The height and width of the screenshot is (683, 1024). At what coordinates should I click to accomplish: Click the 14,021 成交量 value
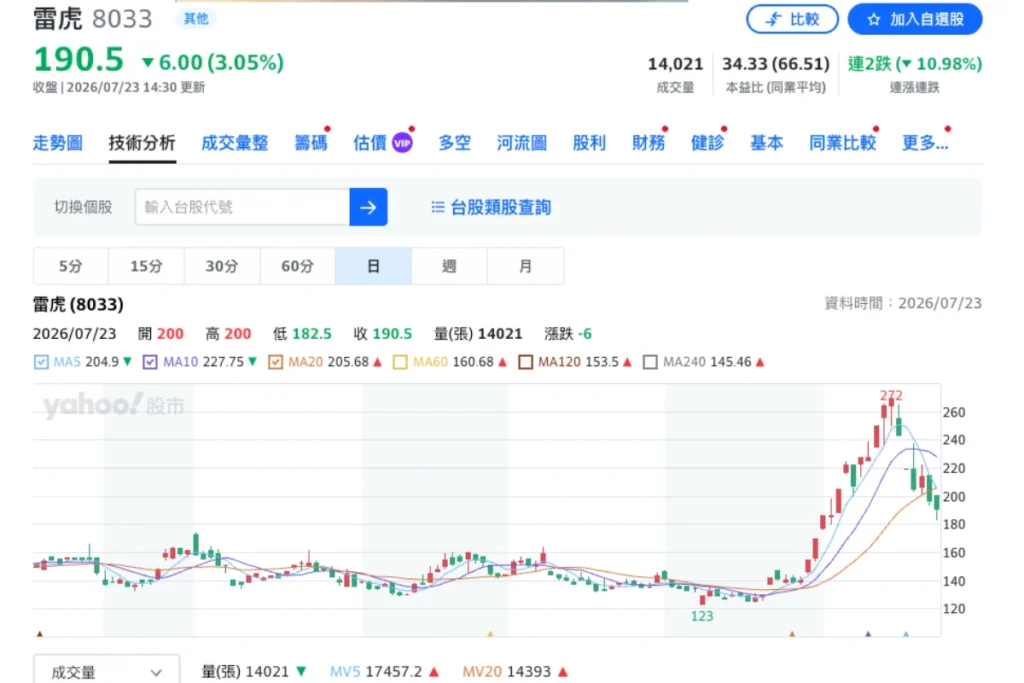click(675, 64)
